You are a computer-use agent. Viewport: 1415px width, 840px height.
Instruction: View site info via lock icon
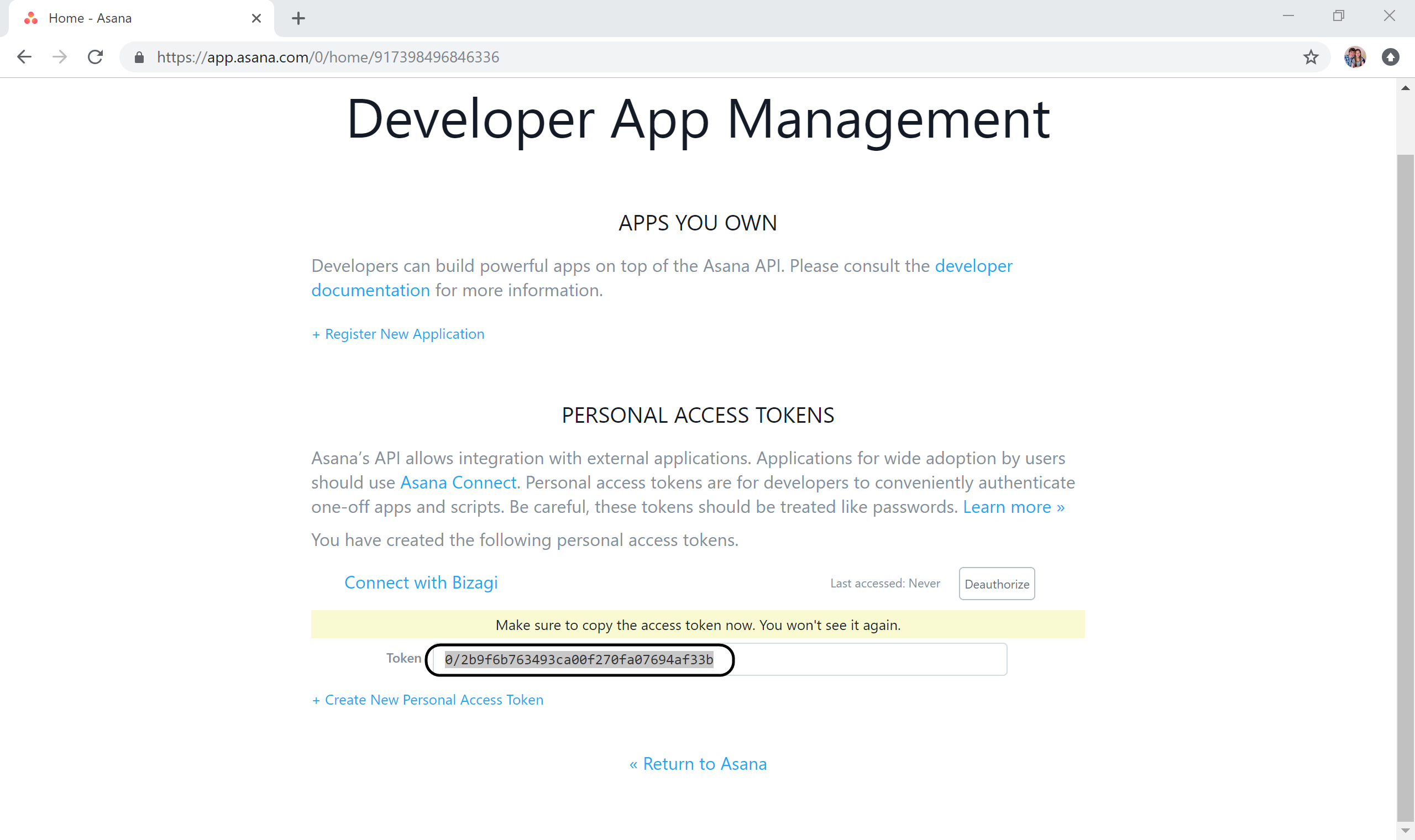(139, 57)
